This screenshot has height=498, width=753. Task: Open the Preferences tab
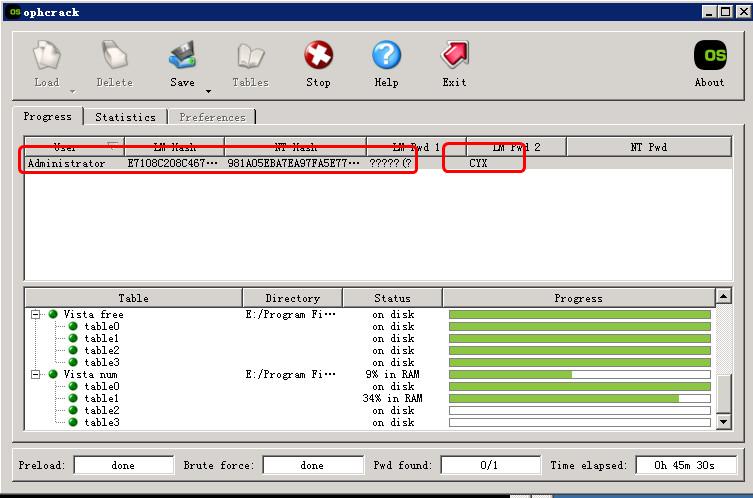212,117
